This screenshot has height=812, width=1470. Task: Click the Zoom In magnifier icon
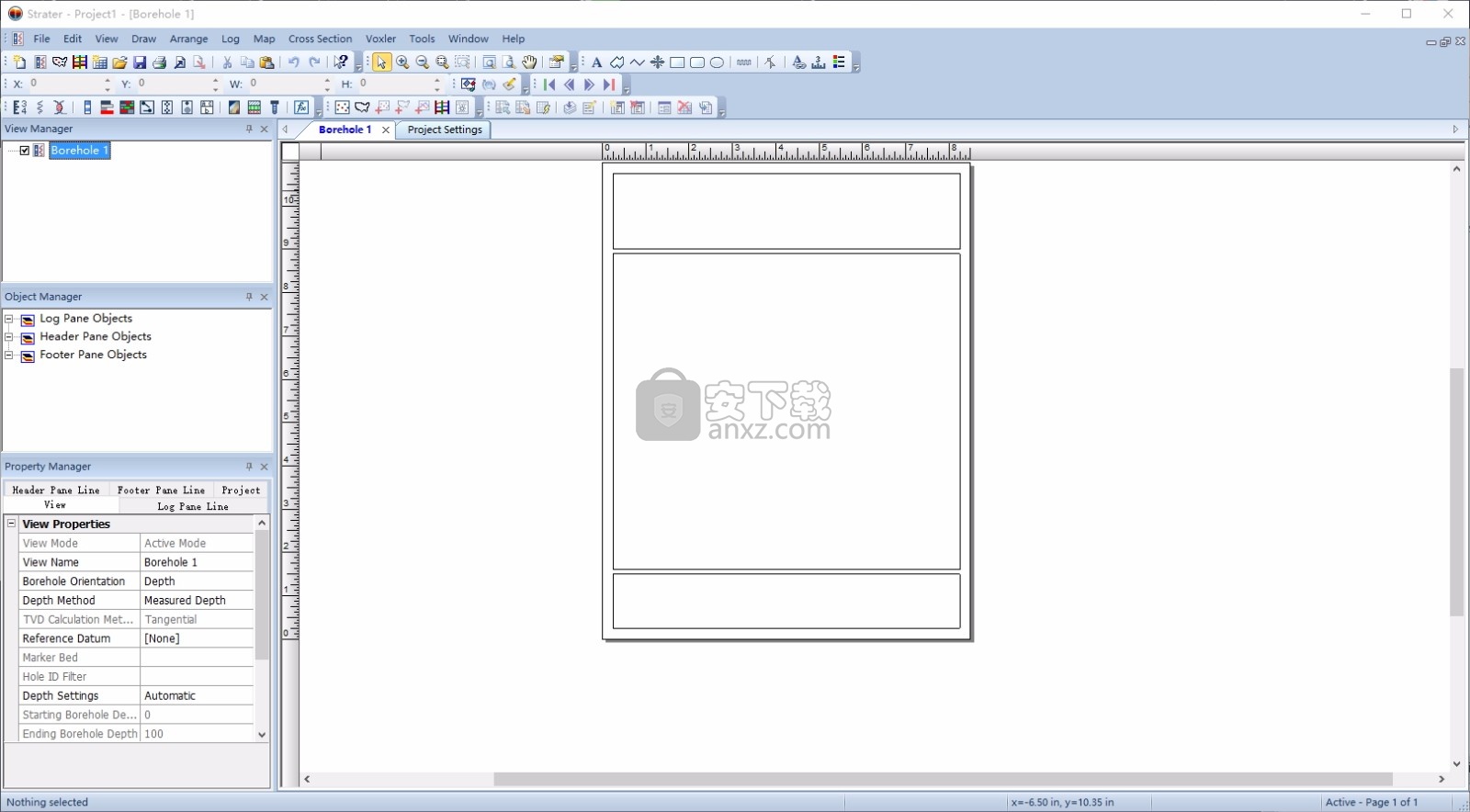tap(402, 62)
